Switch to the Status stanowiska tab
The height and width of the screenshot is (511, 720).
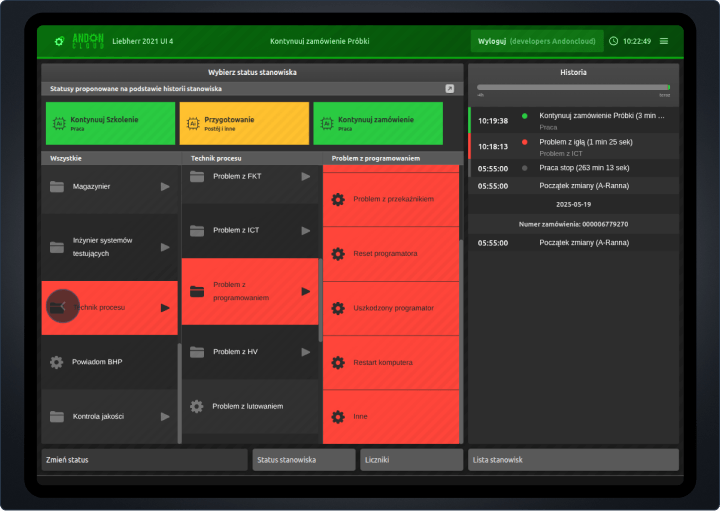pyautogui.click(x=304, y=460)
